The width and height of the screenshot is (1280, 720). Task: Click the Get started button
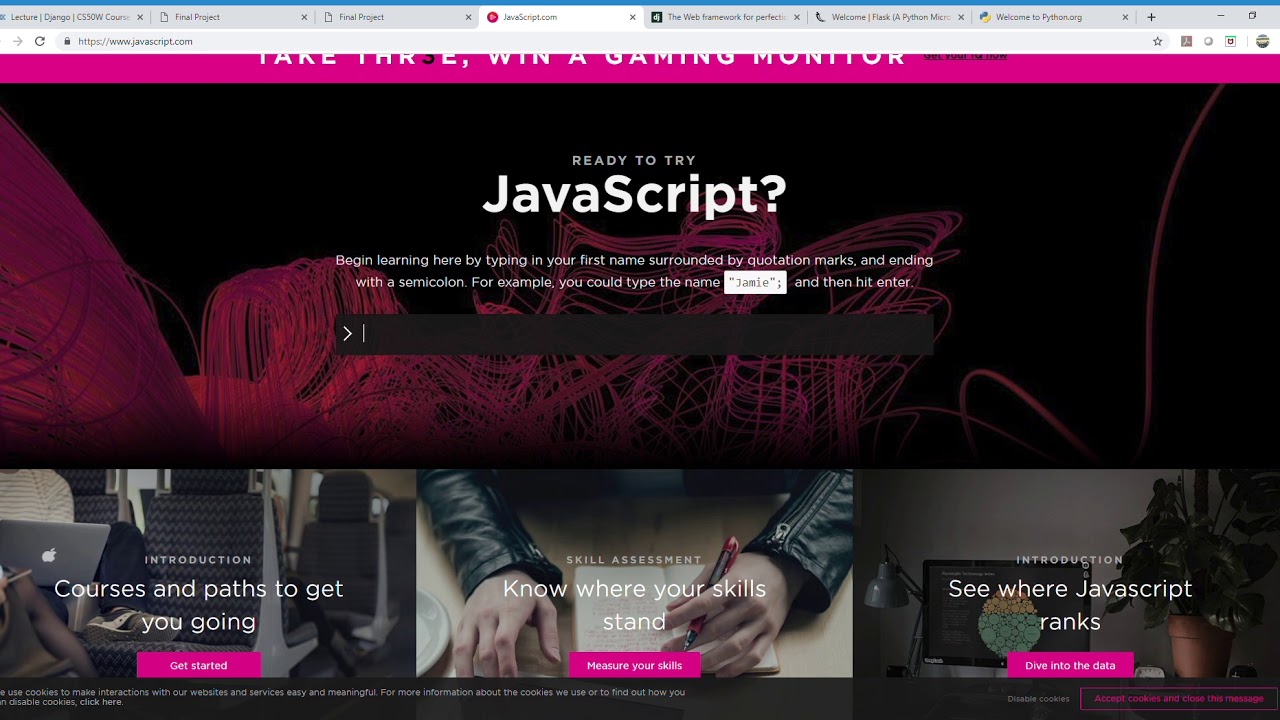[x=198, y=665]
